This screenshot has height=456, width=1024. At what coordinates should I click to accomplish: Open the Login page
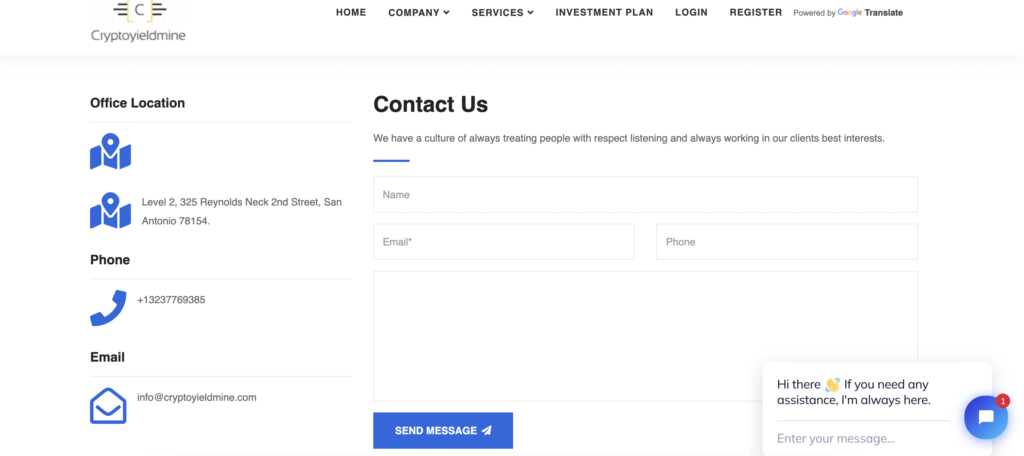point(692,12)
